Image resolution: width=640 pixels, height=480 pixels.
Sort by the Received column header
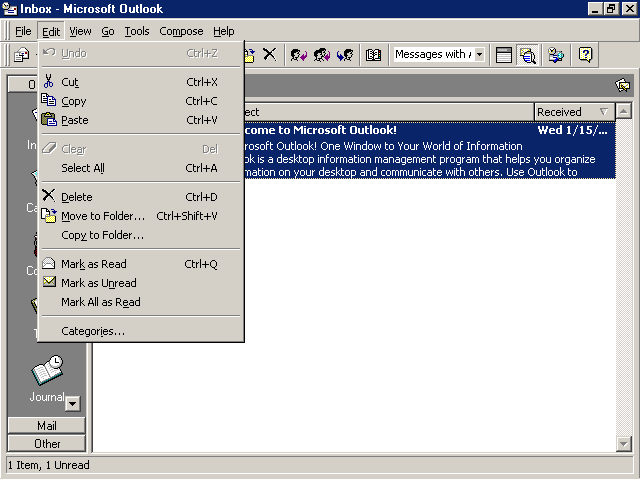click(x=574, y=112)
